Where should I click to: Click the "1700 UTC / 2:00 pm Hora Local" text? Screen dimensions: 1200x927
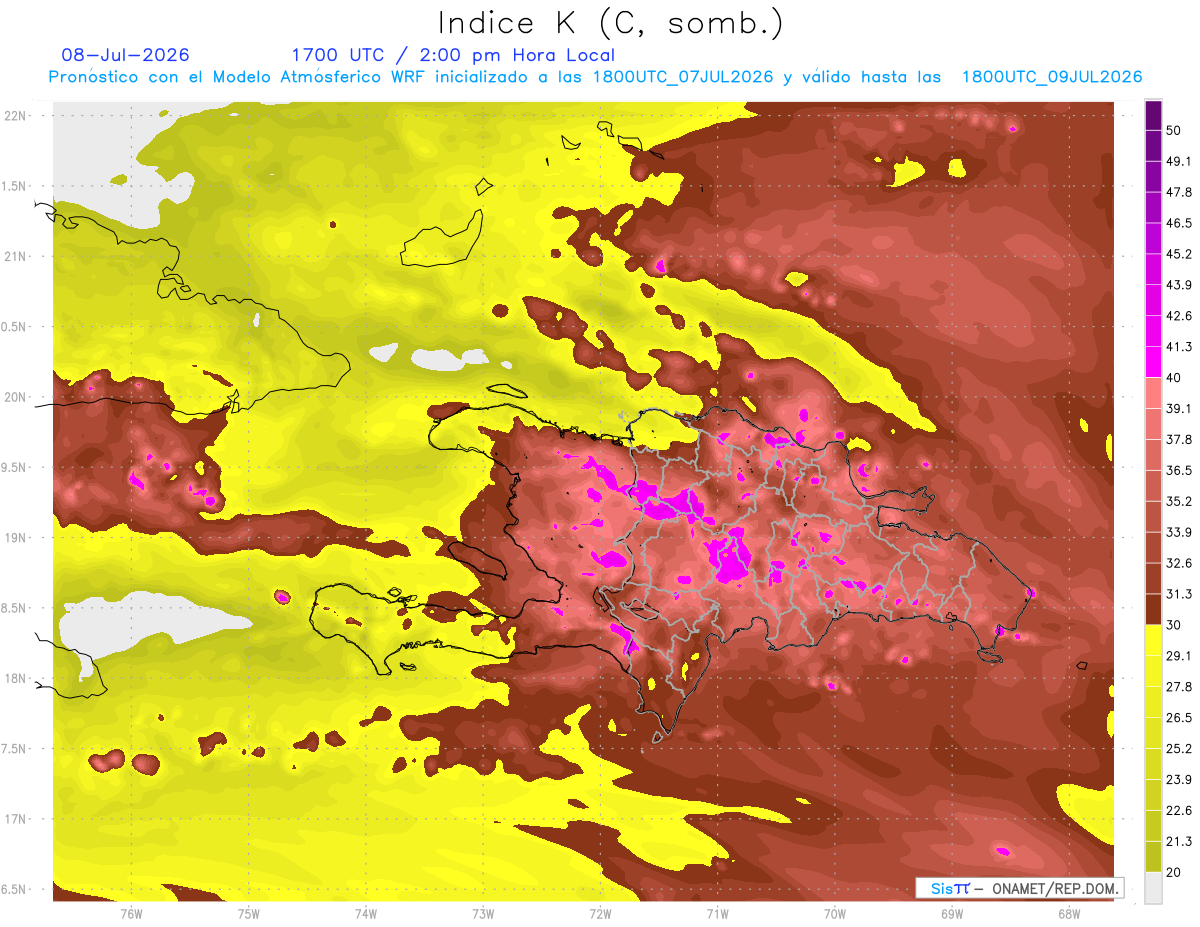tap(453, 55)
